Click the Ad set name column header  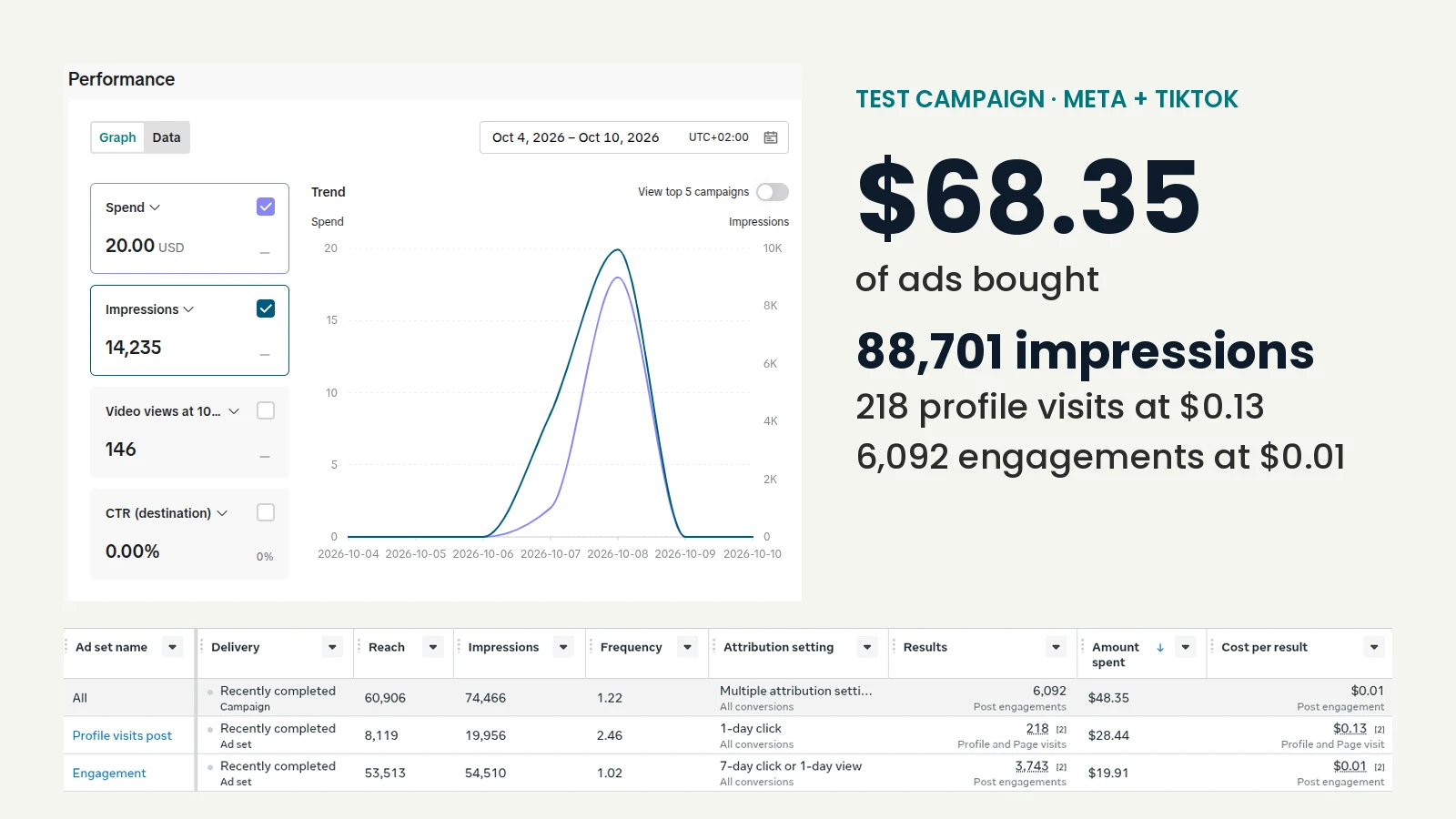coord(111,647)
